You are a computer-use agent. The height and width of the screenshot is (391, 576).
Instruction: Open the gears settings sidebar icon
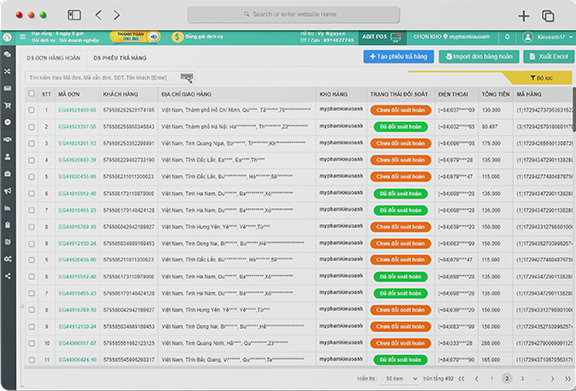tap(7, 259)
